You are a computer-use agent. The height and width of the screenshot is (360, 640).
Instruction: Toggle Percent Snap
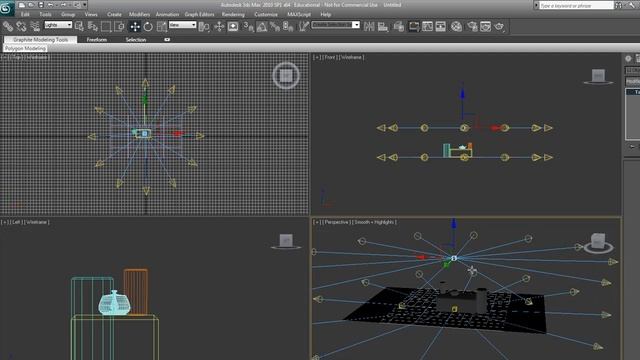275,27
